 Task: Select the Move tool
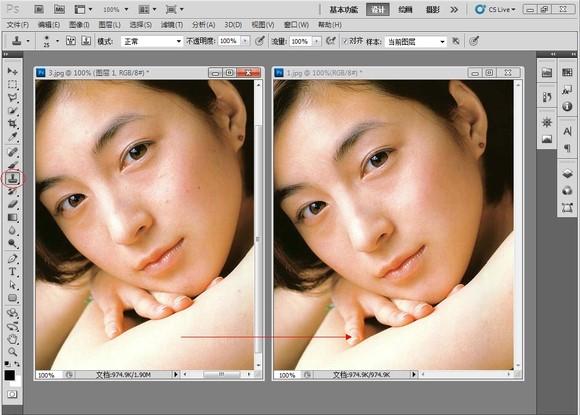[13, 71]
